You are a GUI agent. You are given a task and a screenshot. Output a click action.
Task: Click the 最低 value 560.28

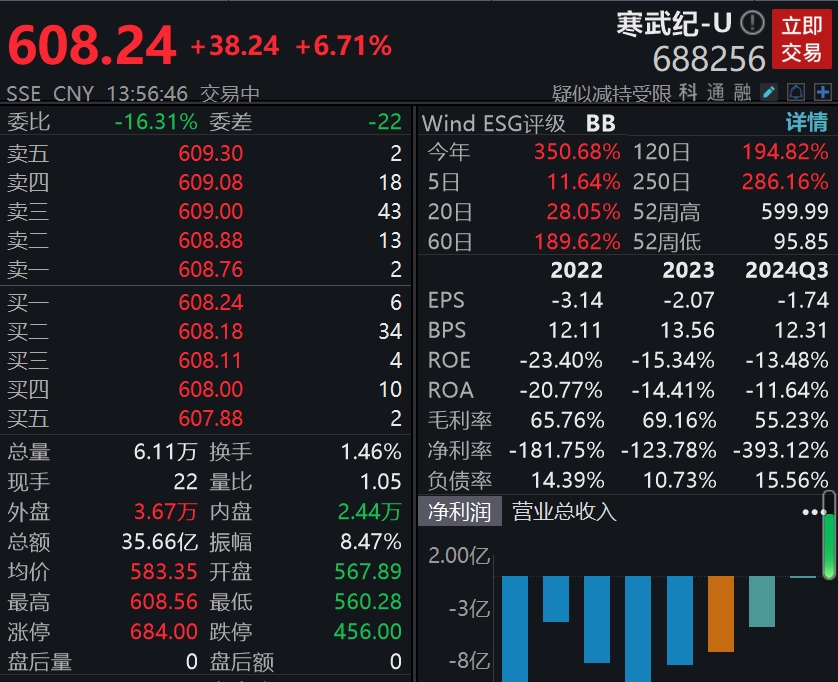pyautogui.click(x=368, y=602)
